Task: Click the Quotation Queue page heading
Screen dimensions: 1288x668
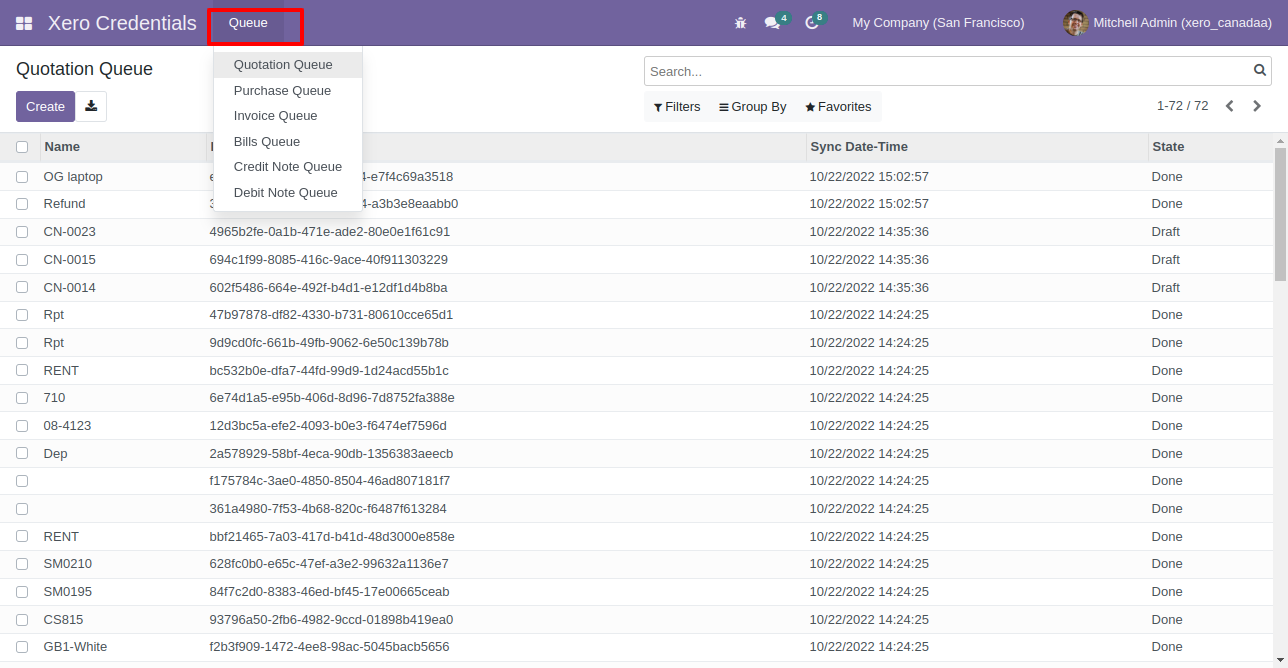Action: pos(84,69)
